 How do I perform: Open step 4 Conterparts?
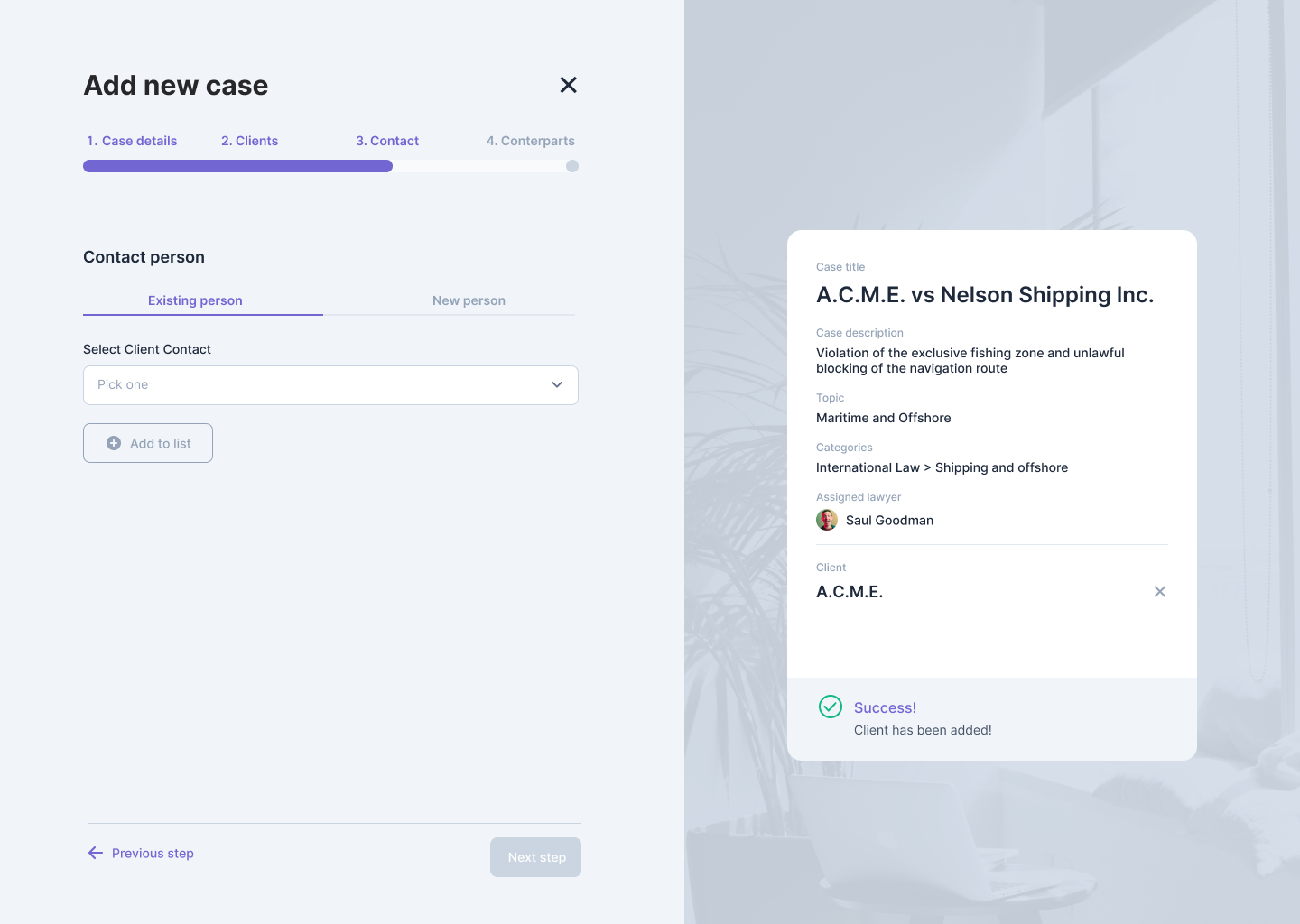pyautogui.click(x=530, y=141)
